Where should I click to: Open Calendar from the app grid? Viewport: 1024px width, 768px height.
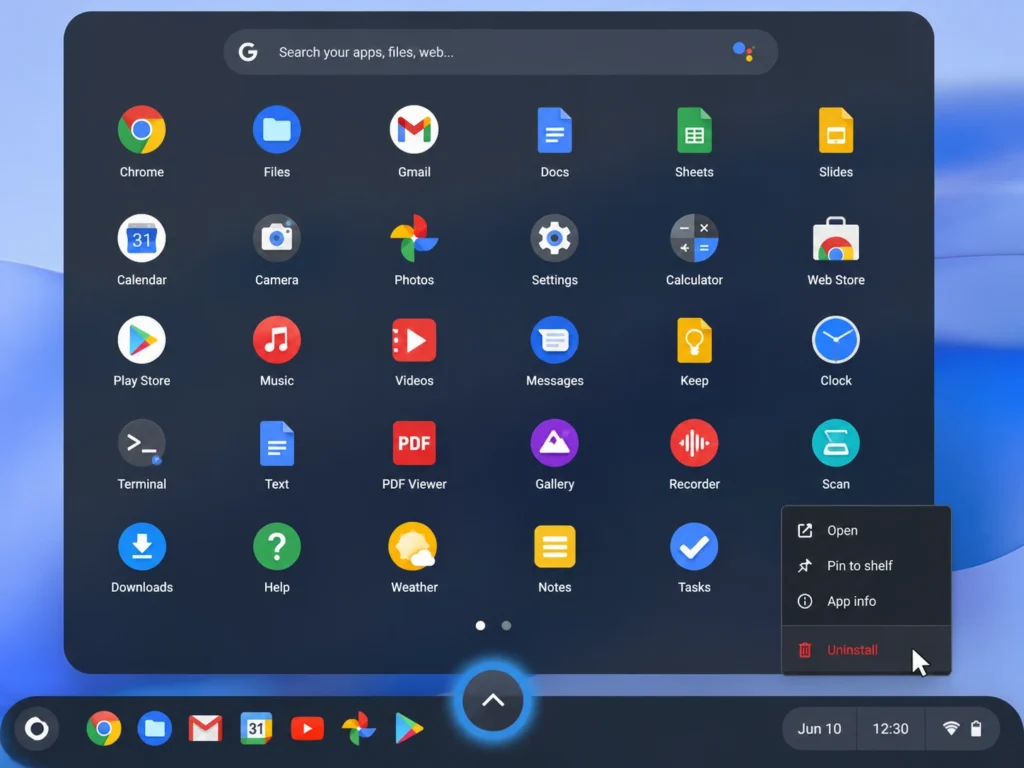tap(142, 238)
